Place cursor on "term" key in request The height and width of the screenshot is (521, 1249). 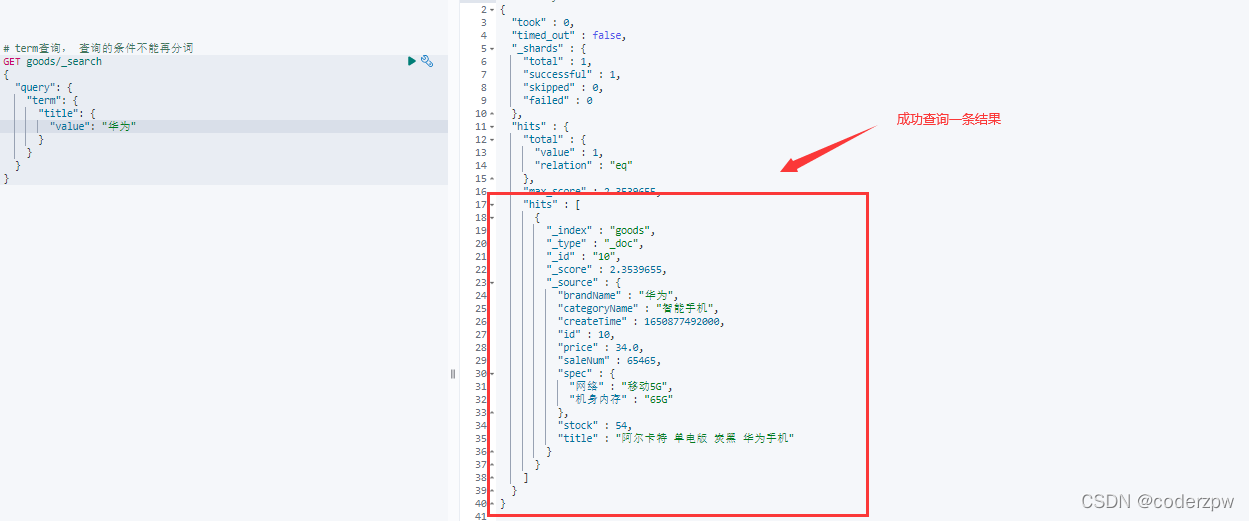coord(44,100)
